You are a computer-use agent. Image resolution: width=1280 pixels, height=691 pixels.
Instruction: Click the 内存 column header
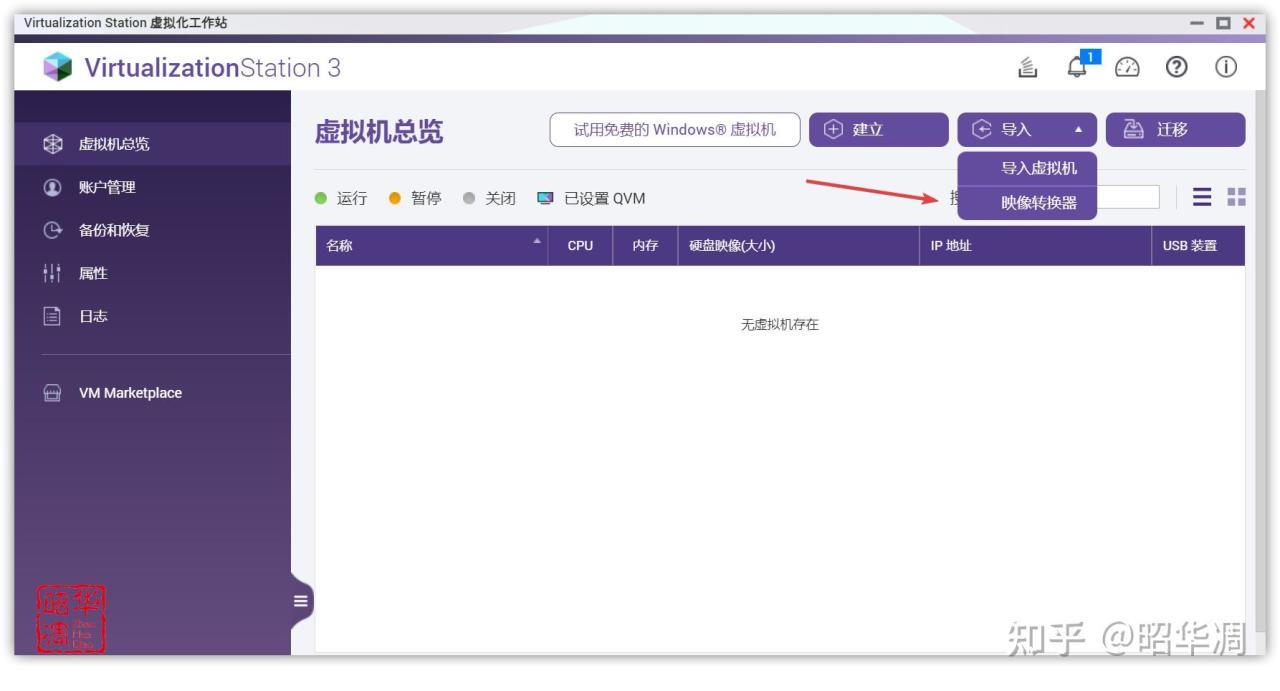645,245
